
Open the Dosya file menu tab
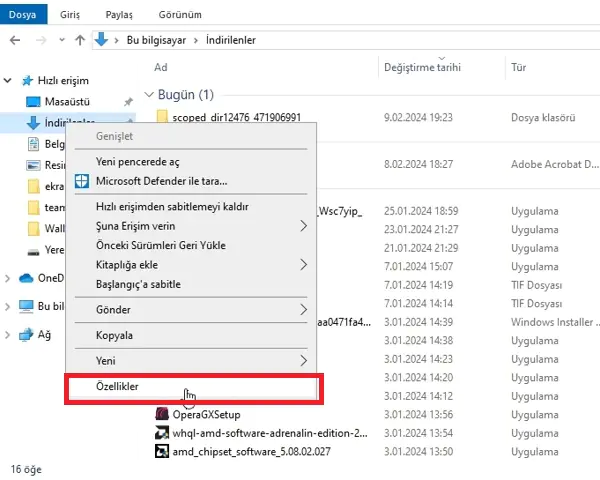click(x=23, y=15)
